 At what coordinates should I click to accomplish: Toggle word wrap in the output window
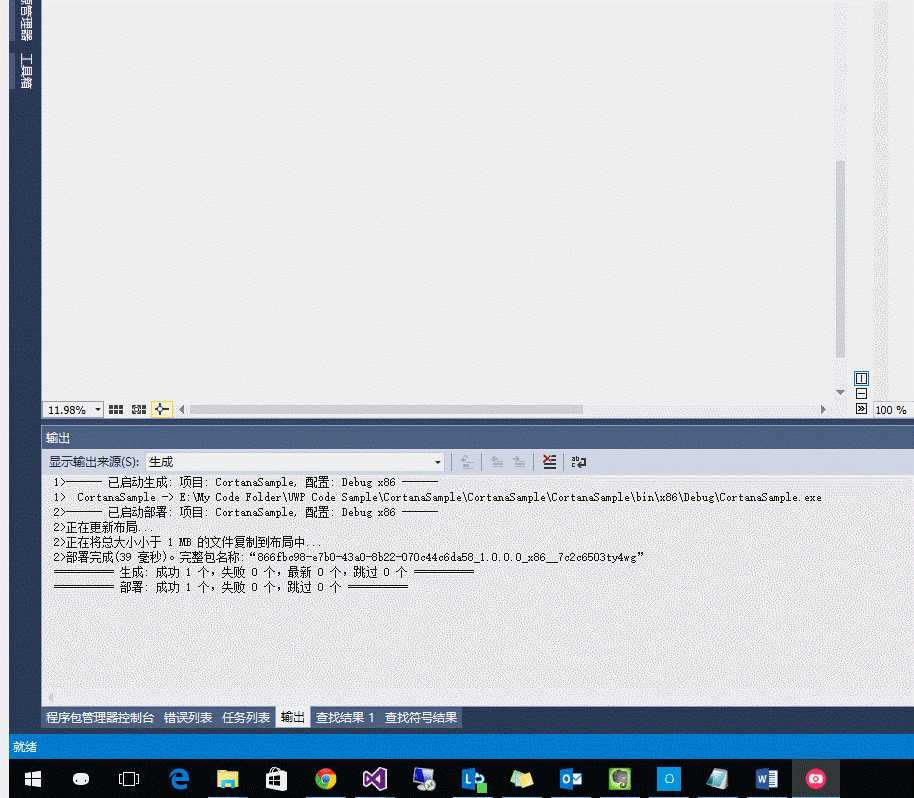[579, 462]
